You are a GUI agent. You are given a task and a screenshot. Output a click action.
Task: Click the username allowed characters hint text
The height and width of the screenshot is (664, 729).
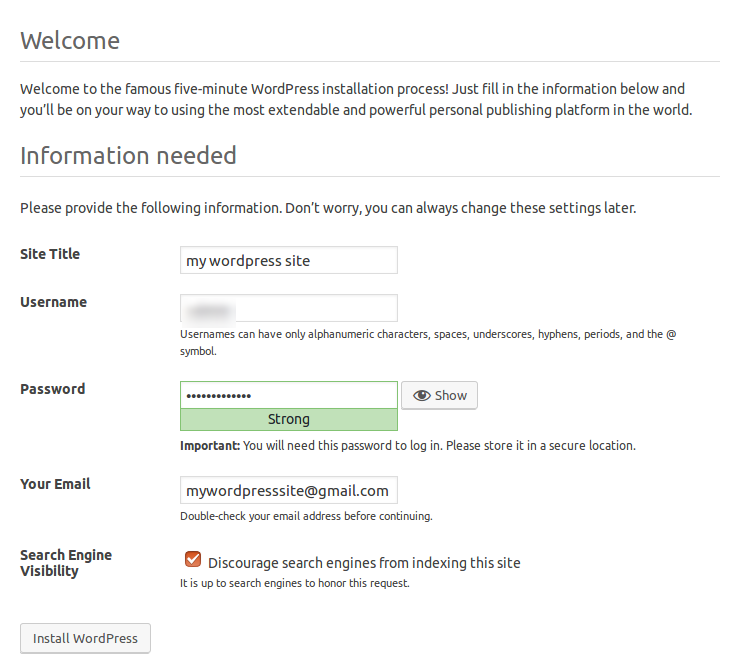pos(428,335)
